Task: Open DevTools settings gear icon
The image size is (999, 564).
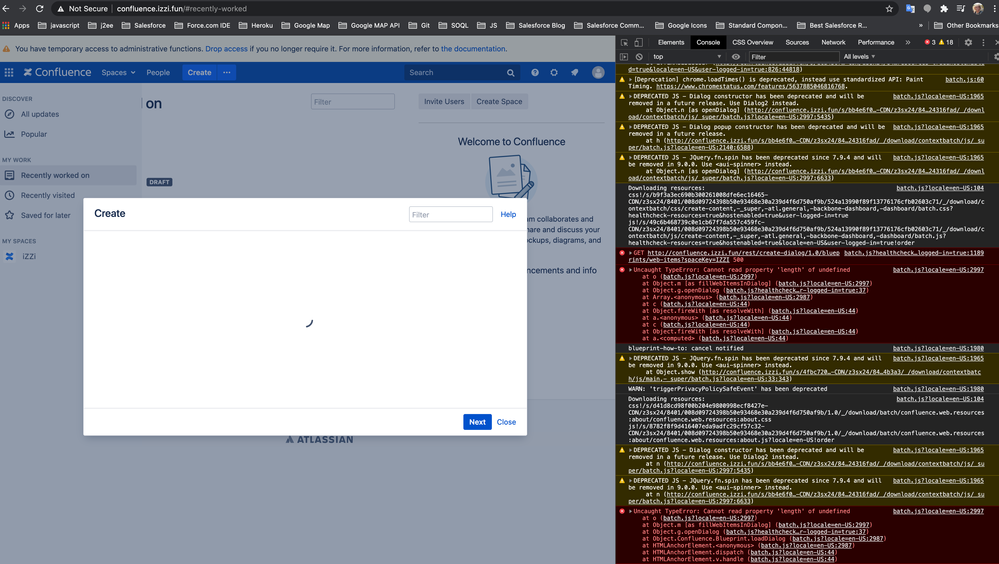Action: [968, 42]
